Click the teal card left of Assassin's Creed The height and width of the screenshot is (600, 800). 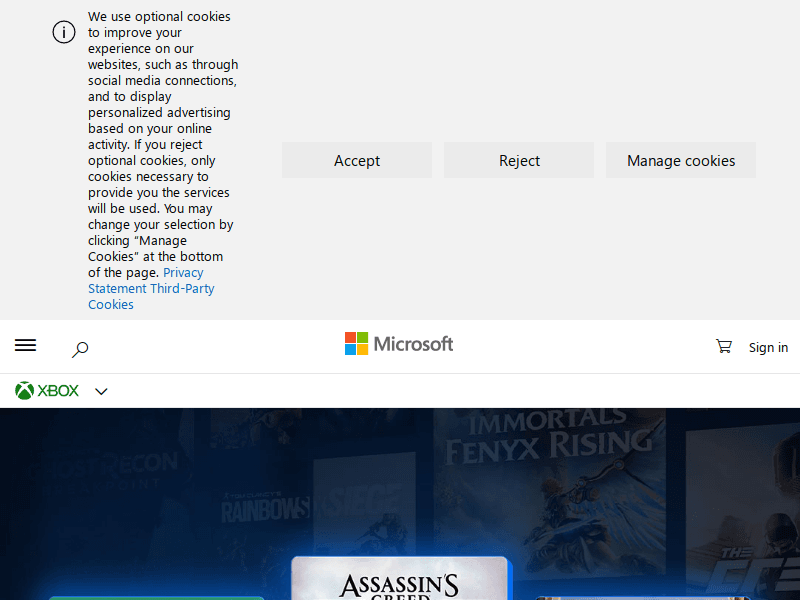point(157,597)
